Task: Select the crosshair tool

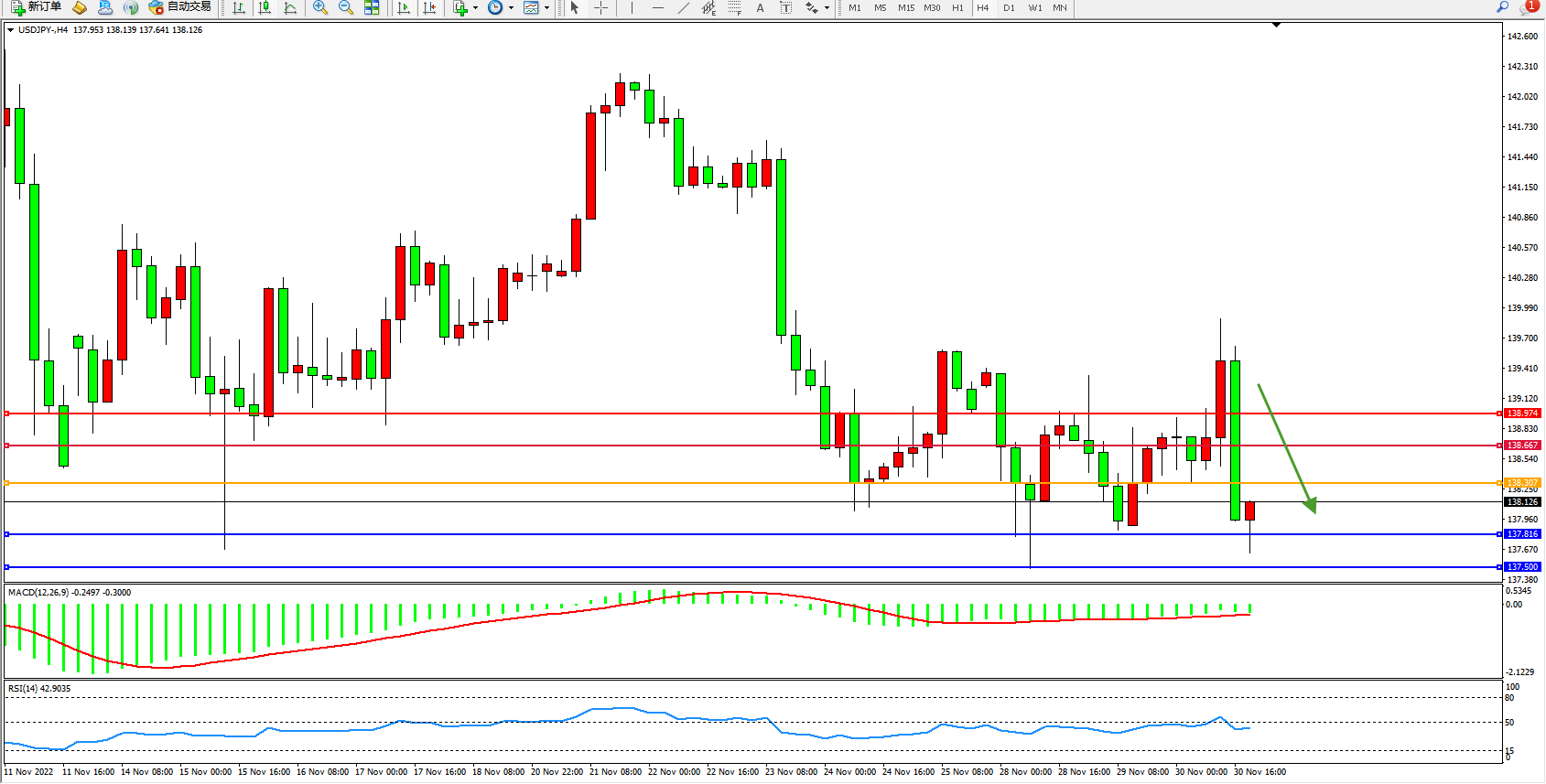Action: coord(600,7)
